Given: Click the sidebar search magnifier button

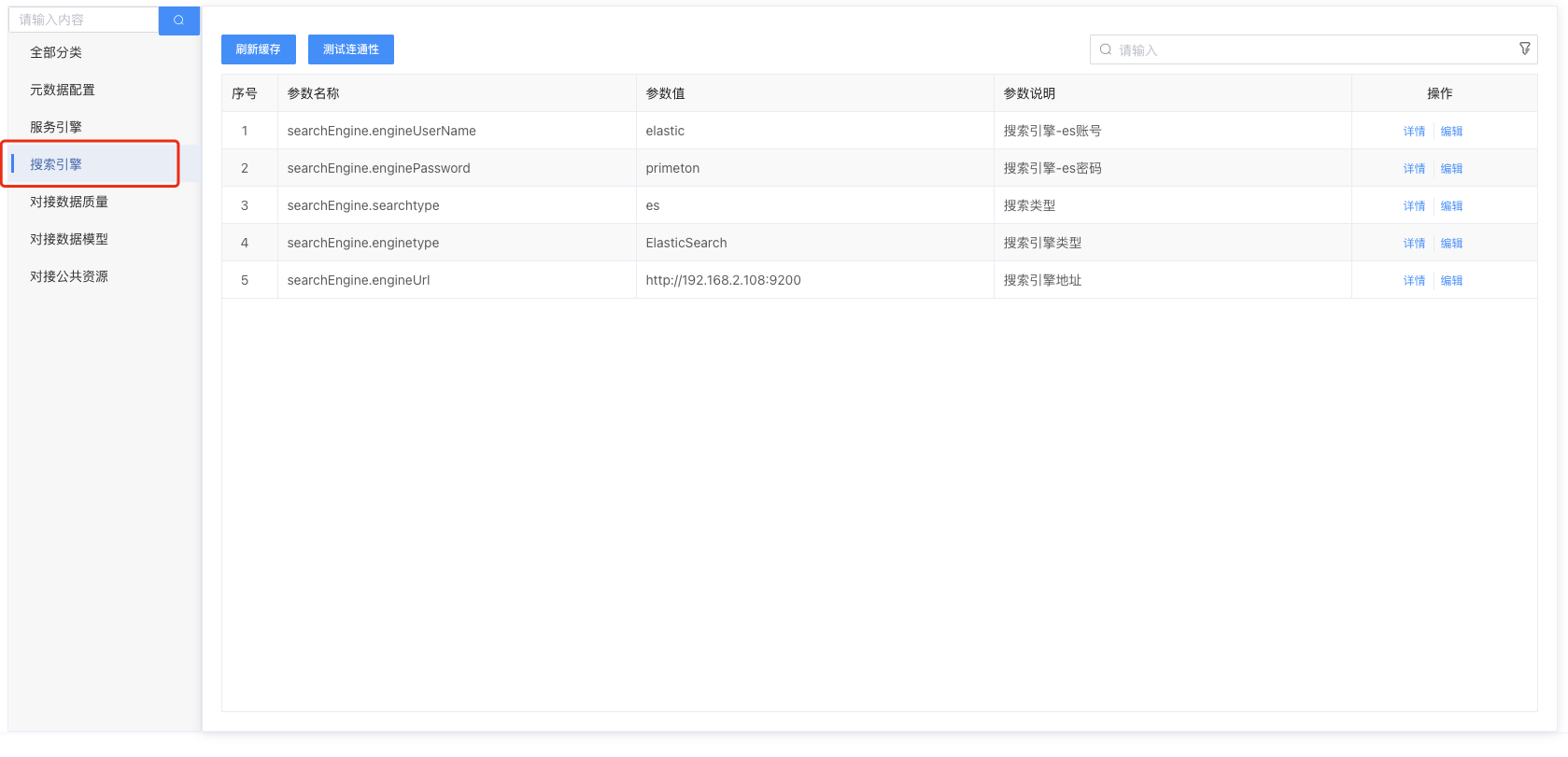Looking at the screenshot, I should (178, 20).
